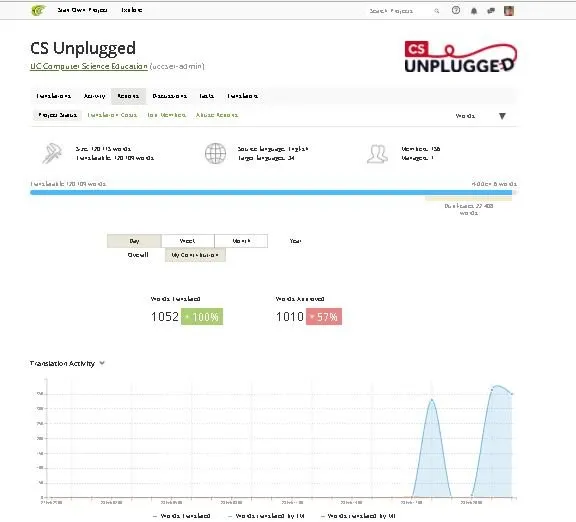Click the CS Unplugged project logo

click(461, 57)
